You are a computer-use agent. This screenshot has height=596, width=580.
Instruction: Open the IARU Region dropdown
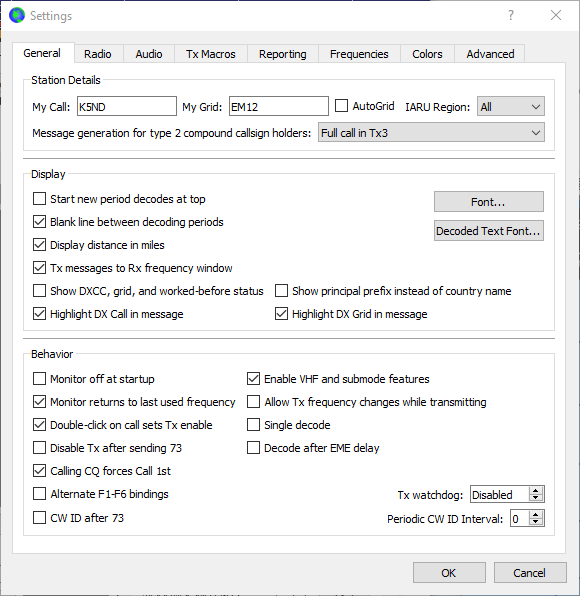511,106
